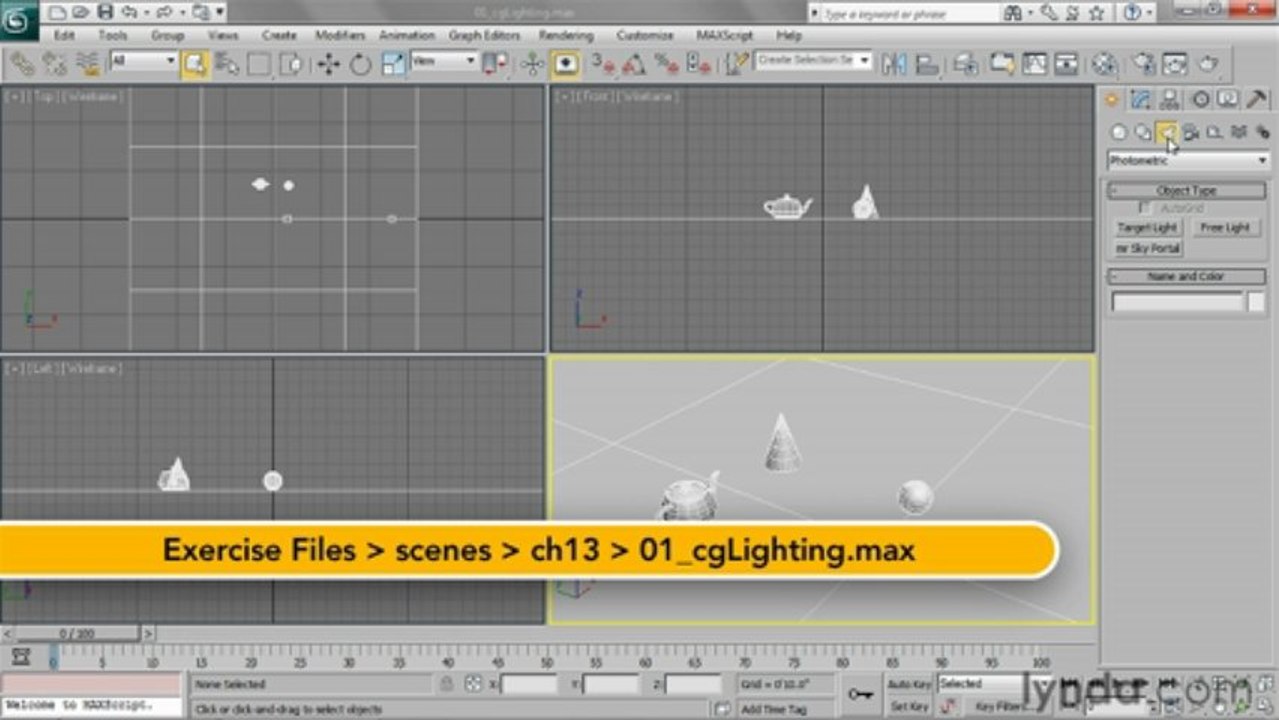Click the mr Sky Portal button

pos(1148,248)
